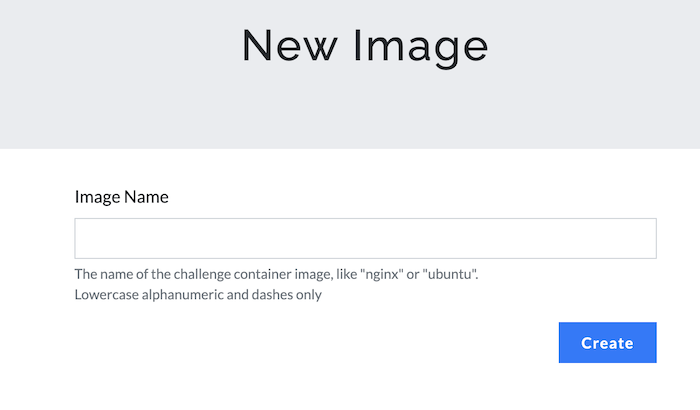Viewport: 700px width, 410px height.
Task: Click the word "ubuntu" in the description
Action: click(451, 274)
